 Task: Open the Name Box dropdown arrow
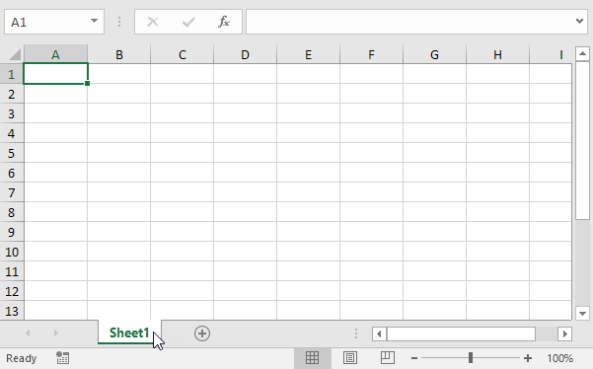(94, 21)
